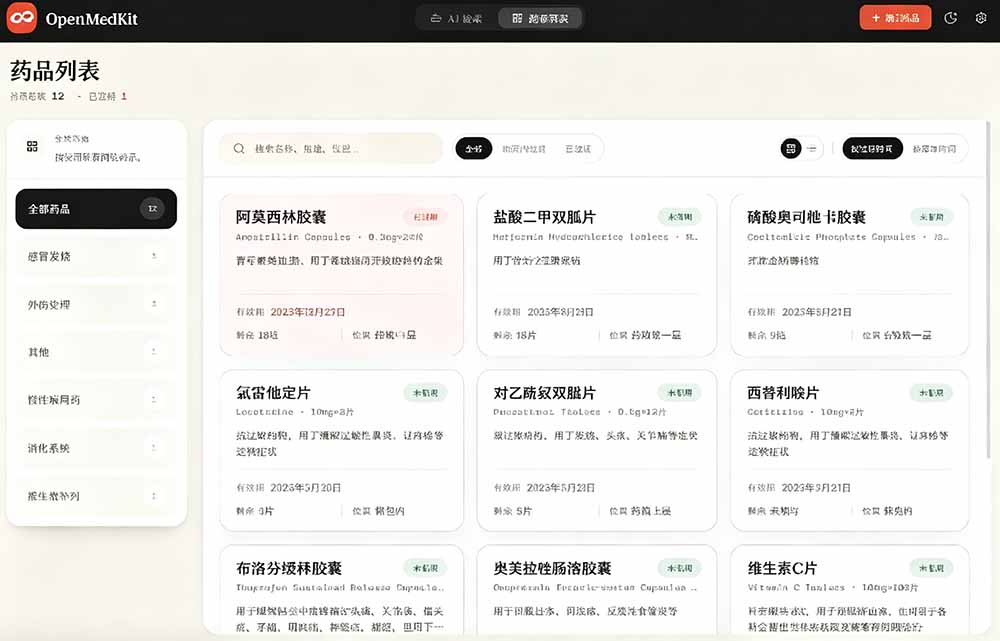Click the category grid icon in sidebar header

[32, 147]
